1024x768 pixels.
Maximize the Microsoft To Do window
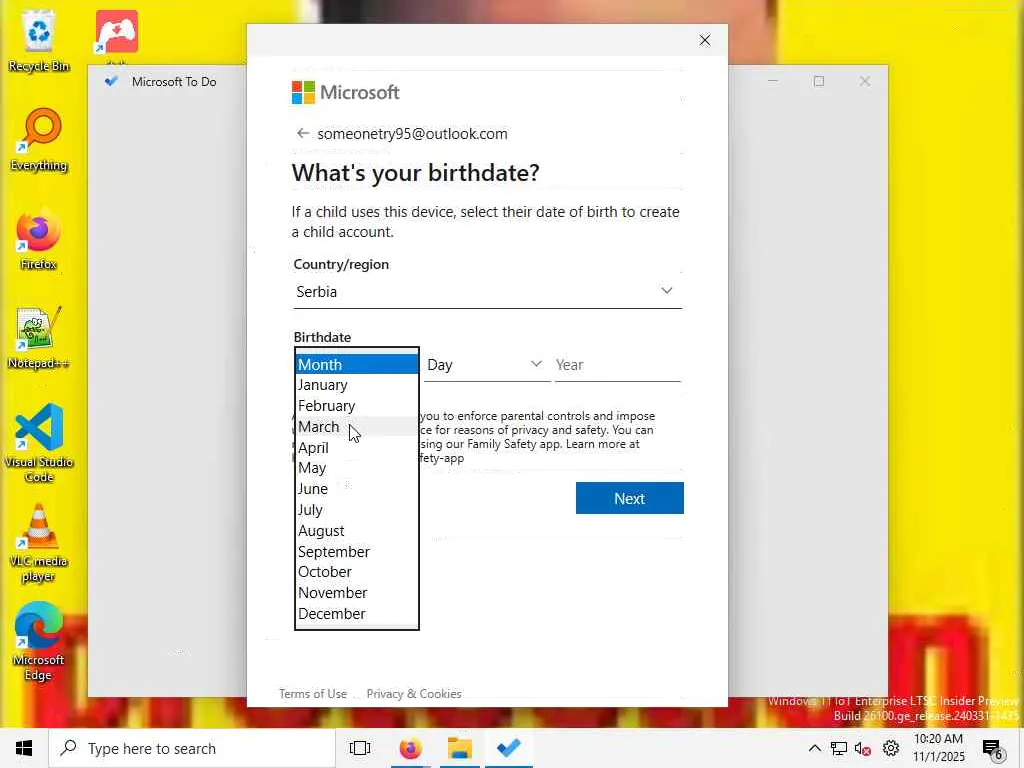tap(819, 81)
